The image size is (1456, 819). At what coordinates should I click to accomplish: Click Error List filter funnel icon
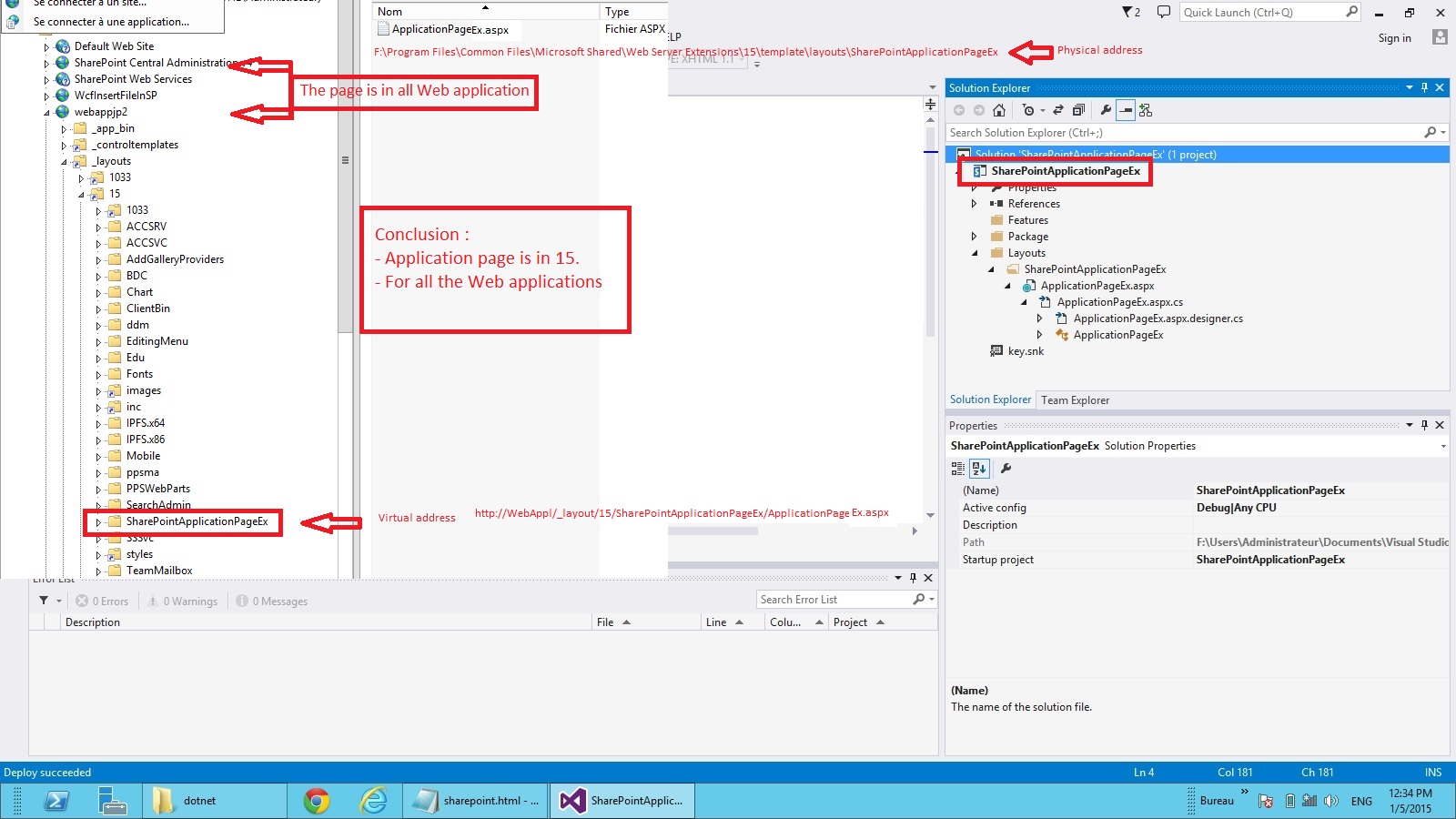click(x=44, y=601)
